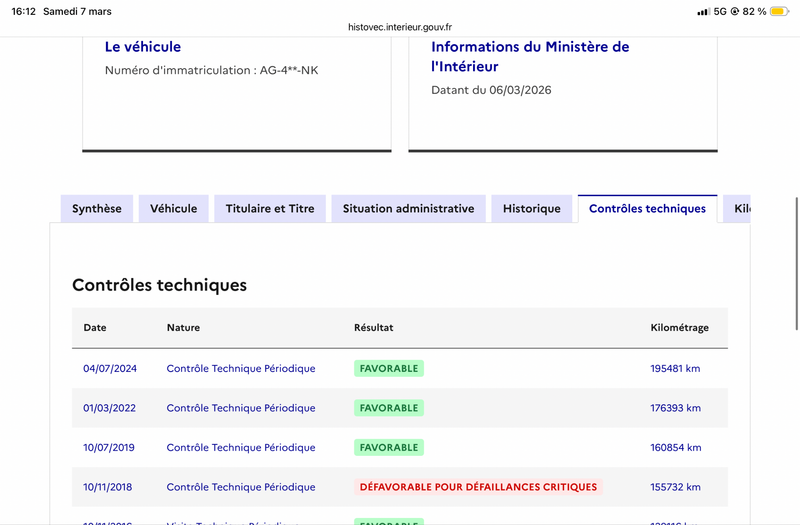This screenshot has width=800, height=525.
Task: Select the Contrôles techniques tab
Action: (x=647, y=209)
